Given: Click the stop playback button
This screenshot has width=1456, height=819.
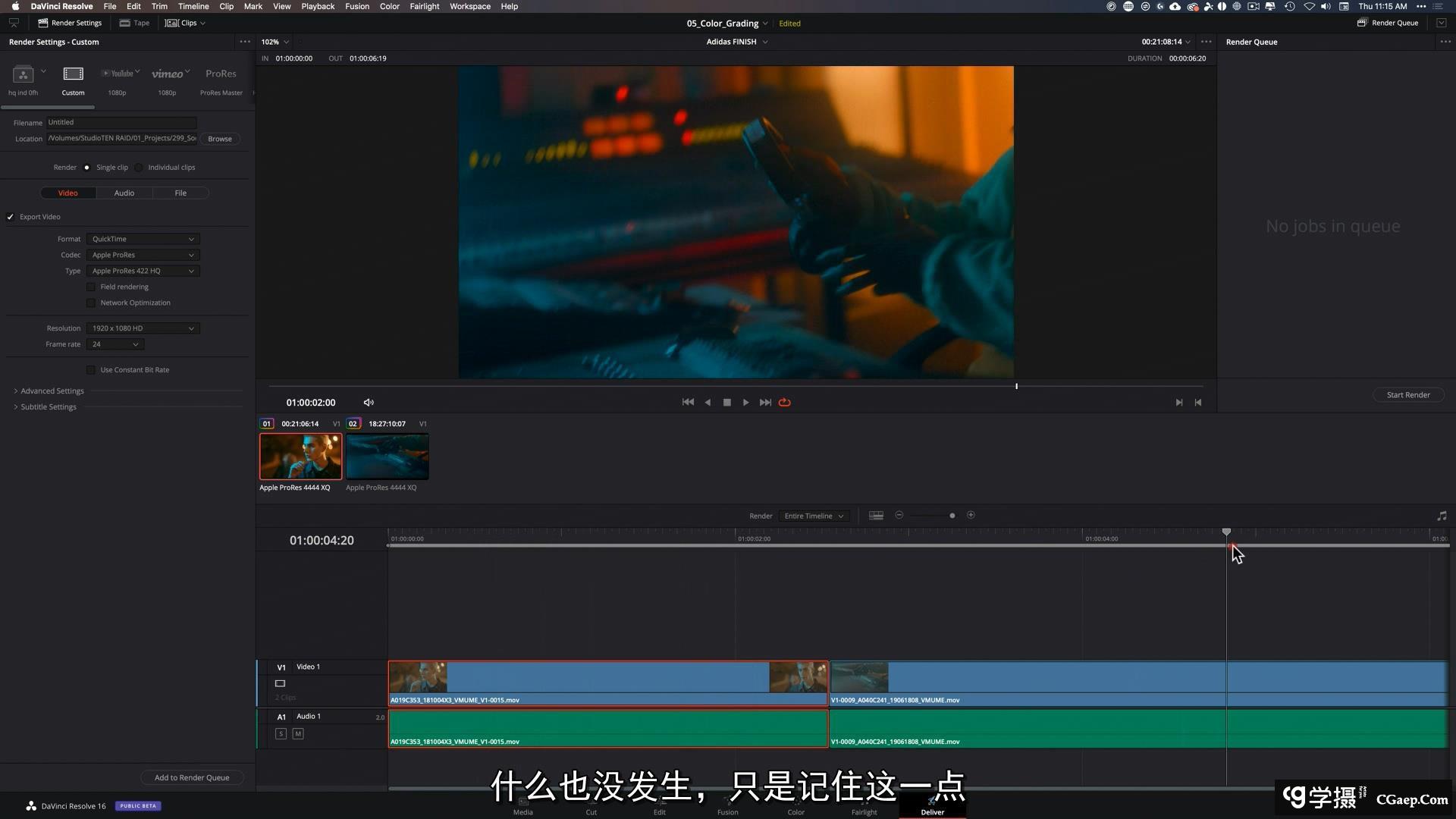Looking at the screenshot, I should click(x=726, y=403).
